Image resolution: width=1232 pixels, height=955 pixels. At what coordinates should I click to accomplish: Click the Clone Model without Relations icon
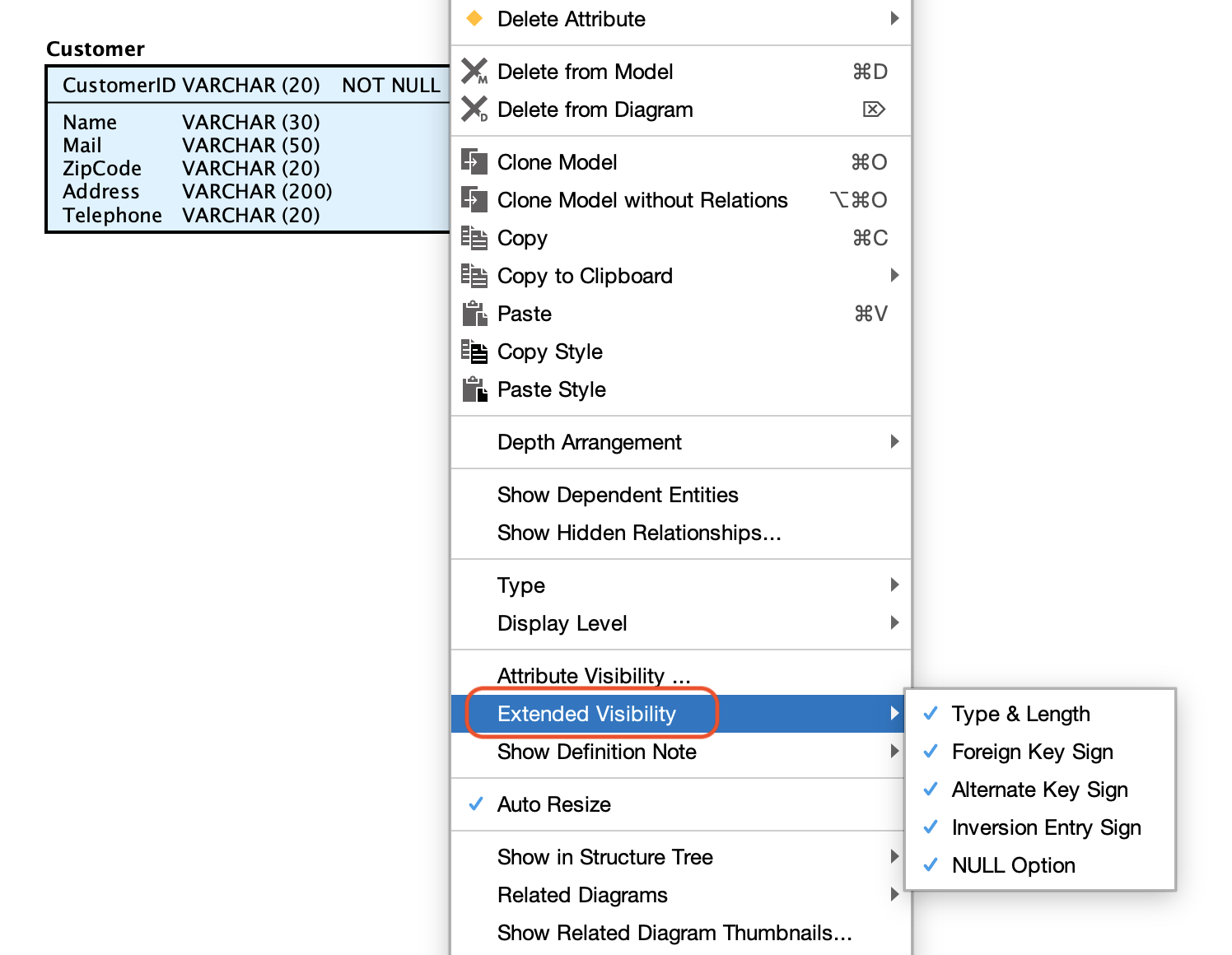click(x=474, y=199)
